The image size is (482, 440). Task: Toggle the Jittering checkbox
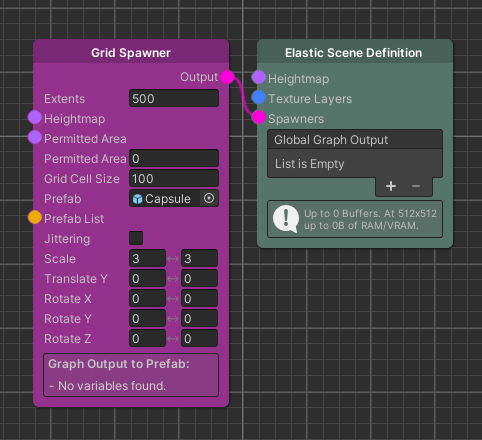click(136, 238)
